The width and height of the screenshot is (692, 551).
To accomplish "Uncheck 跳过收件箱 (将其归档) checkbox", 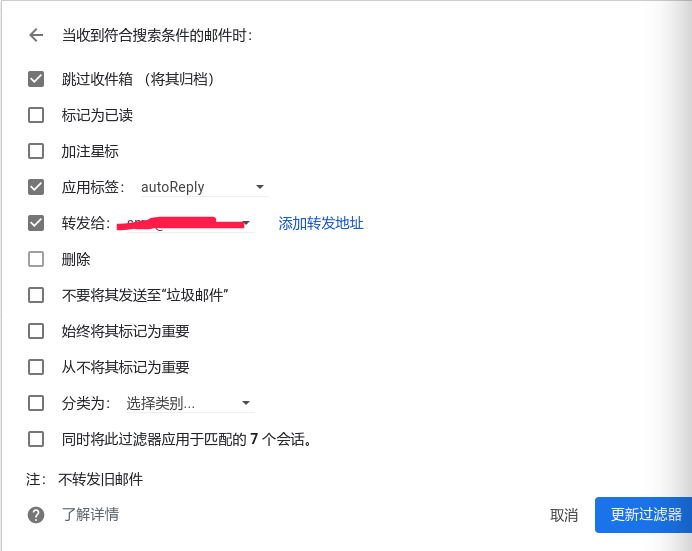I will click(x=36, y=79).
